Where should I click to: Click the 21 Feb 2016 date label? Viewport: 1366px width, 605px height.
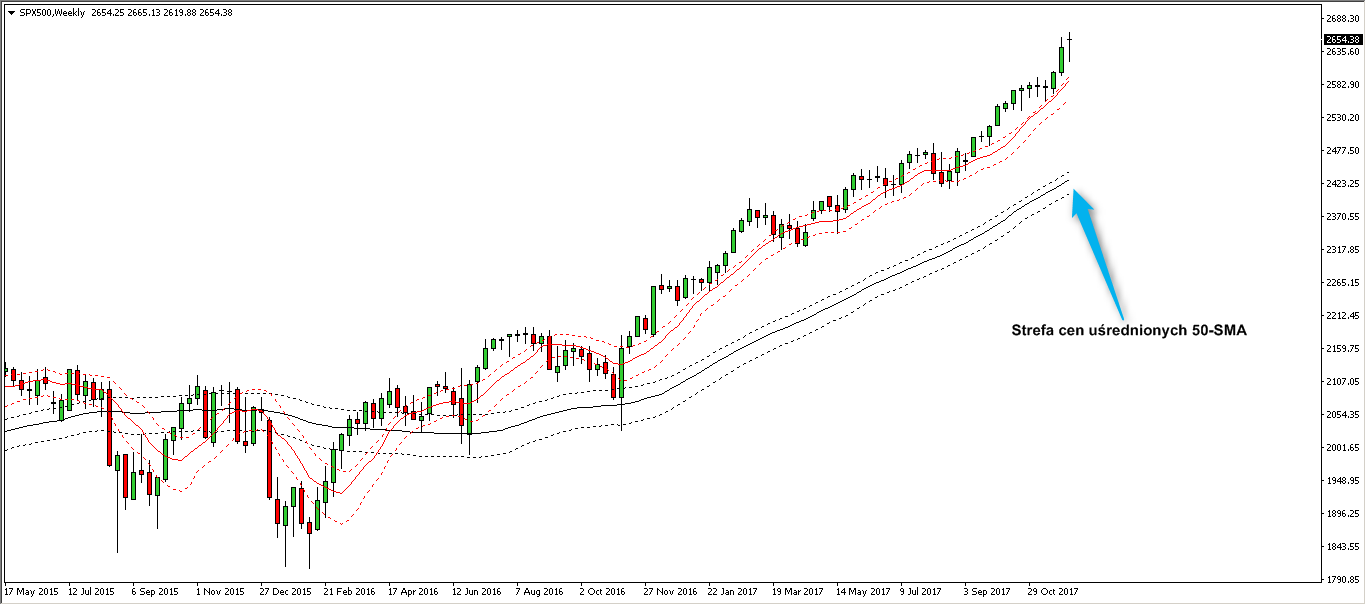click(349, 592)
